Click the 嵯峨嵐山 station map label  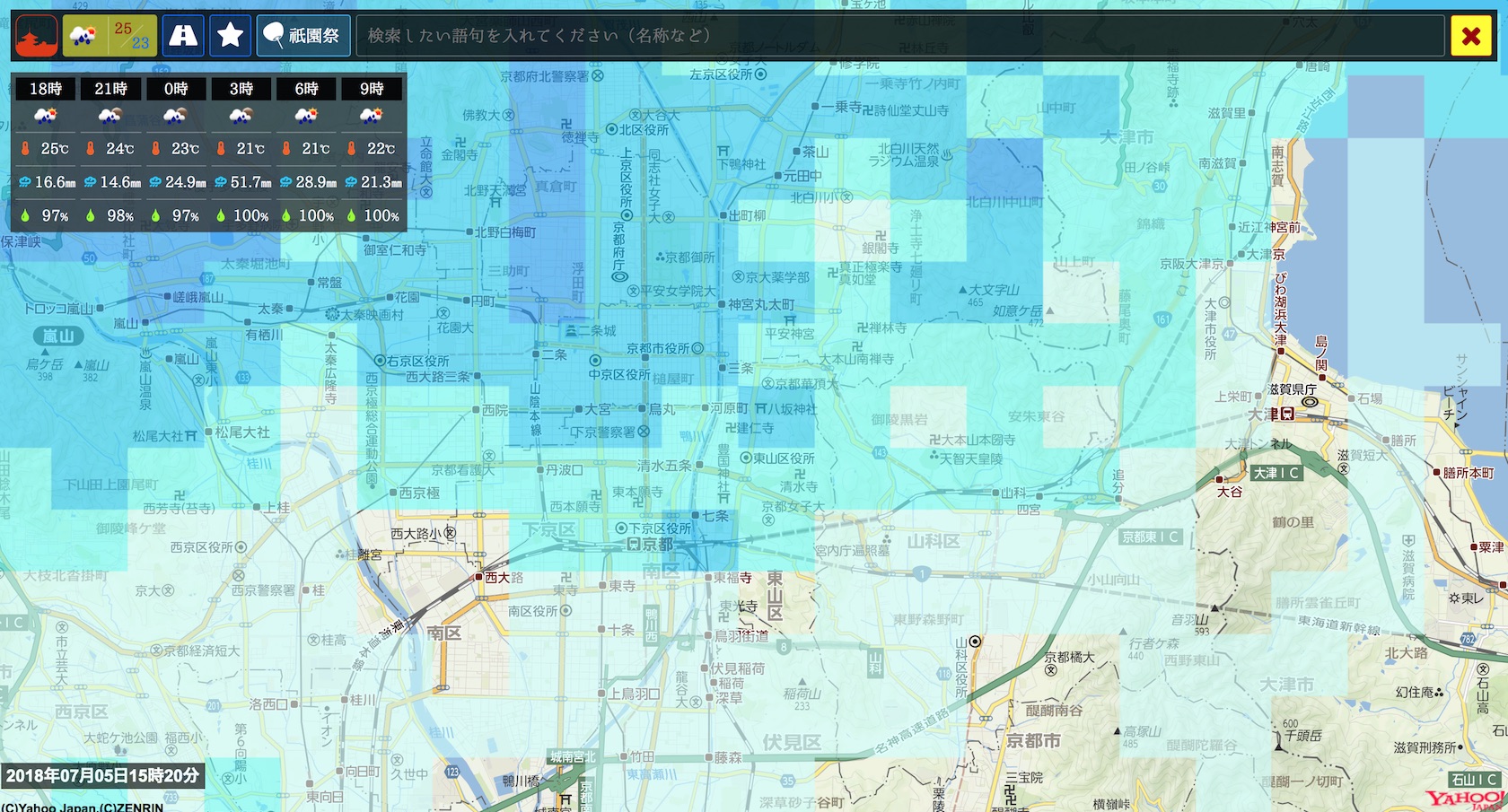(x=198, y=297)
